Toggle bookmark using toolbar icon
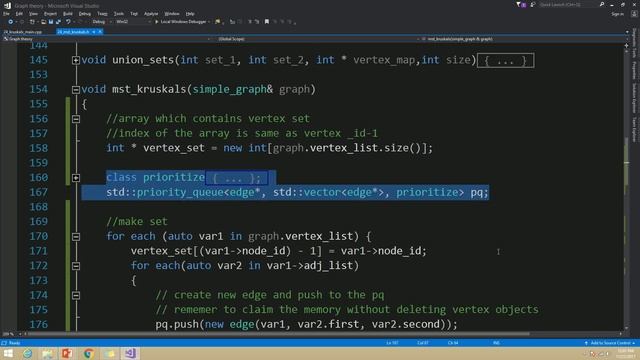 (x=267, y=22)
